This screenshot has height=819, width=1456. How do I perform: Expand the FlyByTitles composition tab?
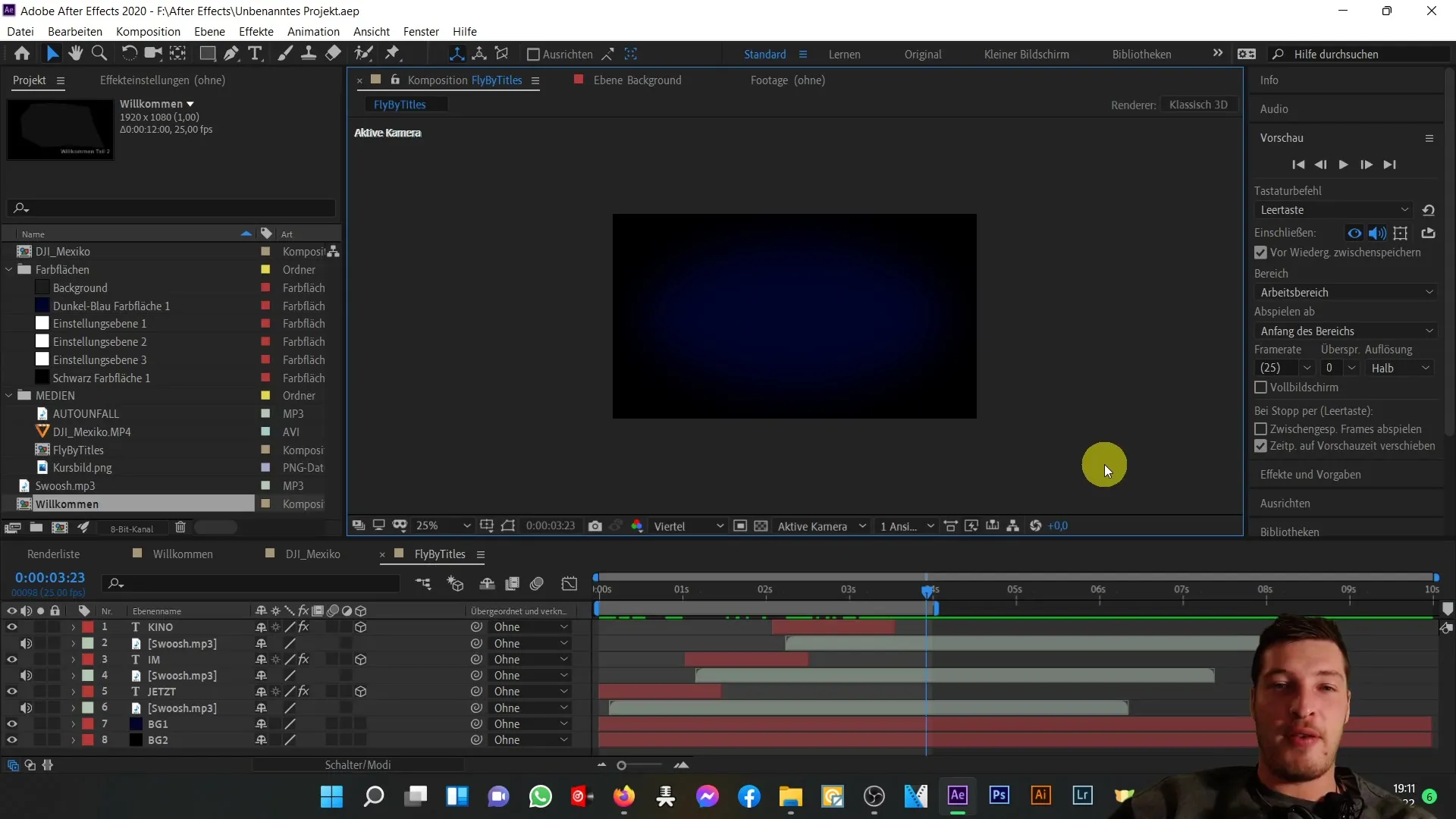click(x=481, y=553)
